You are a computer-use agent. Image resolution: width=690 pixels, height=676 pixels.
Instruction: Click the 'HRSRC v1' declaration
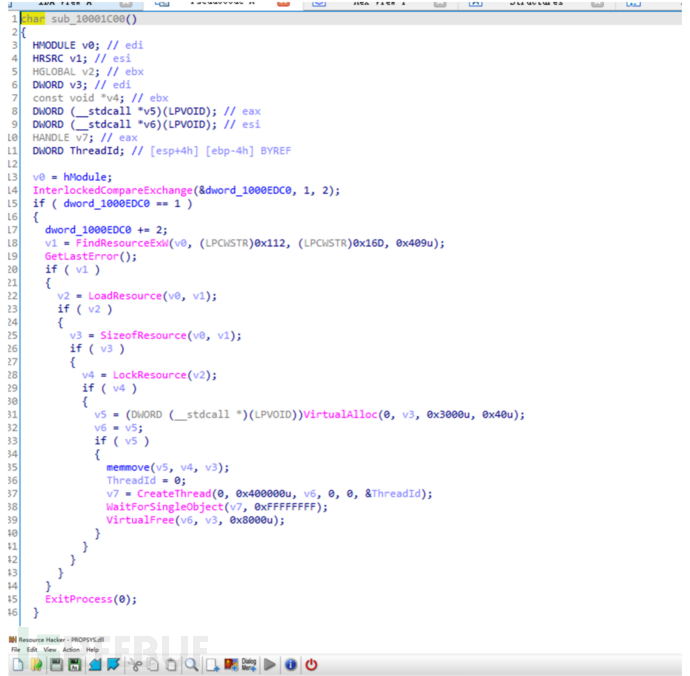pyautogui.click(x=60, y=59)
